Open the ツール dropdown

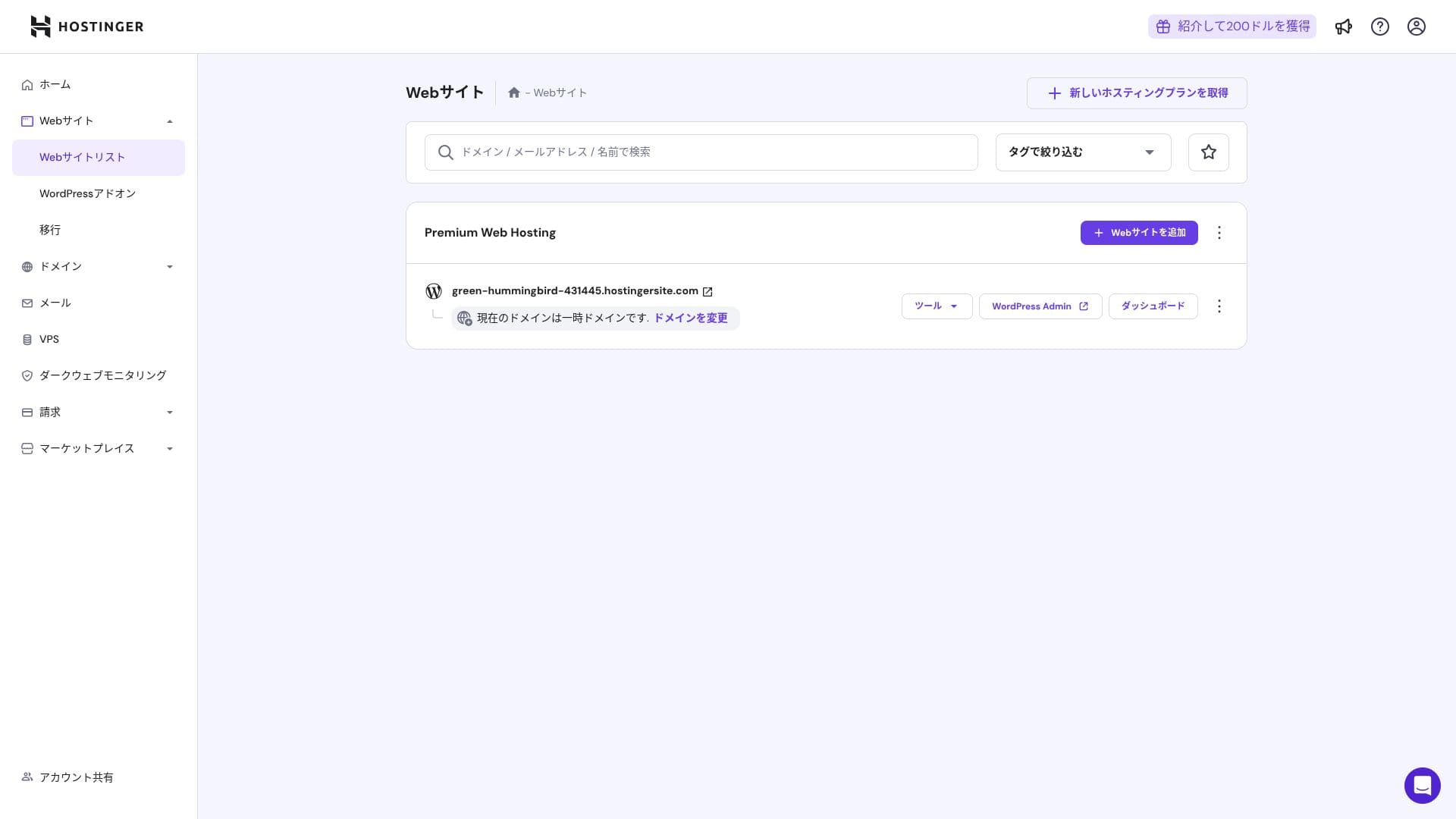point(937,306)
